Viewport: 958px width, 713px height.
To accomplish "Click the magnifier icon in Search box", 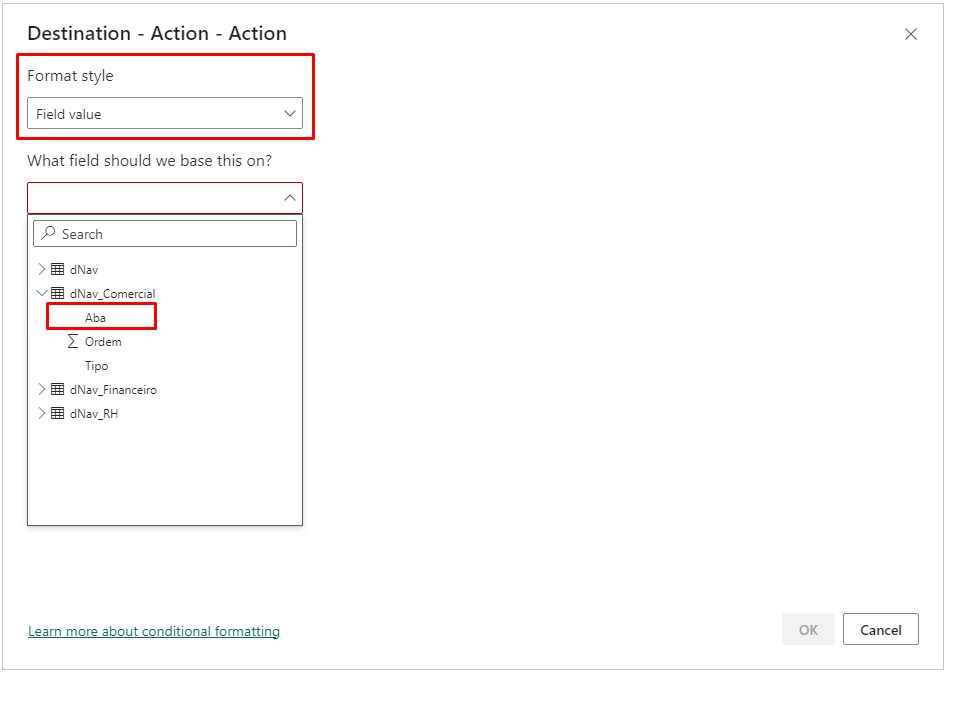I will point(48,234).
